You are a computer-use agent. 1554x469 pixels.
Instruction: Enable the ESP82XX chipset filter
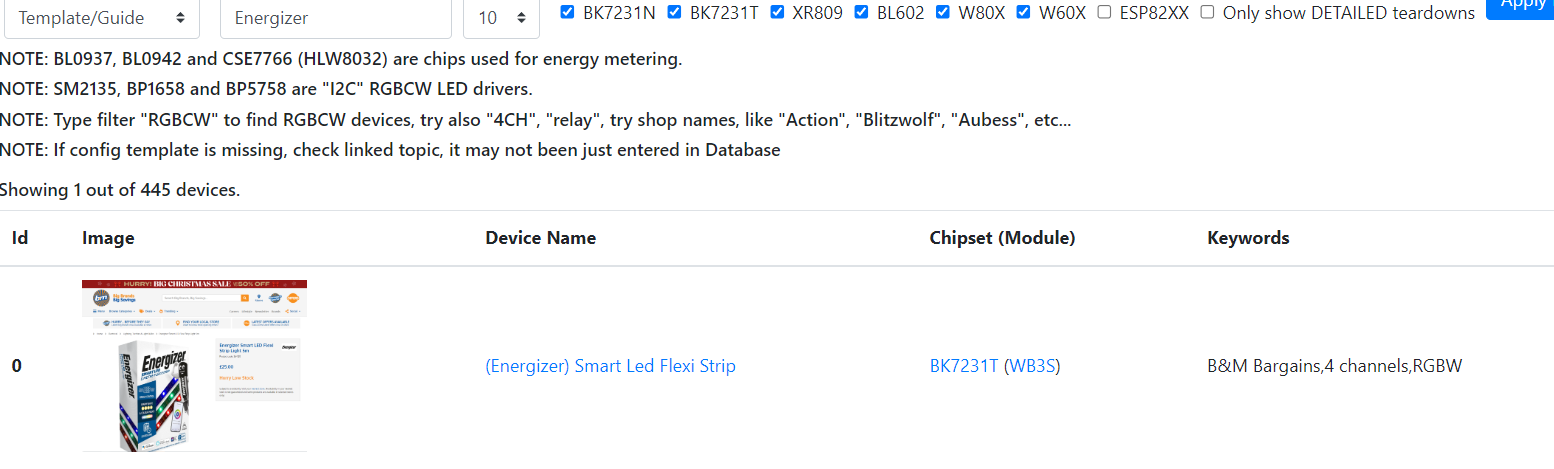[x=1104, y=12]
